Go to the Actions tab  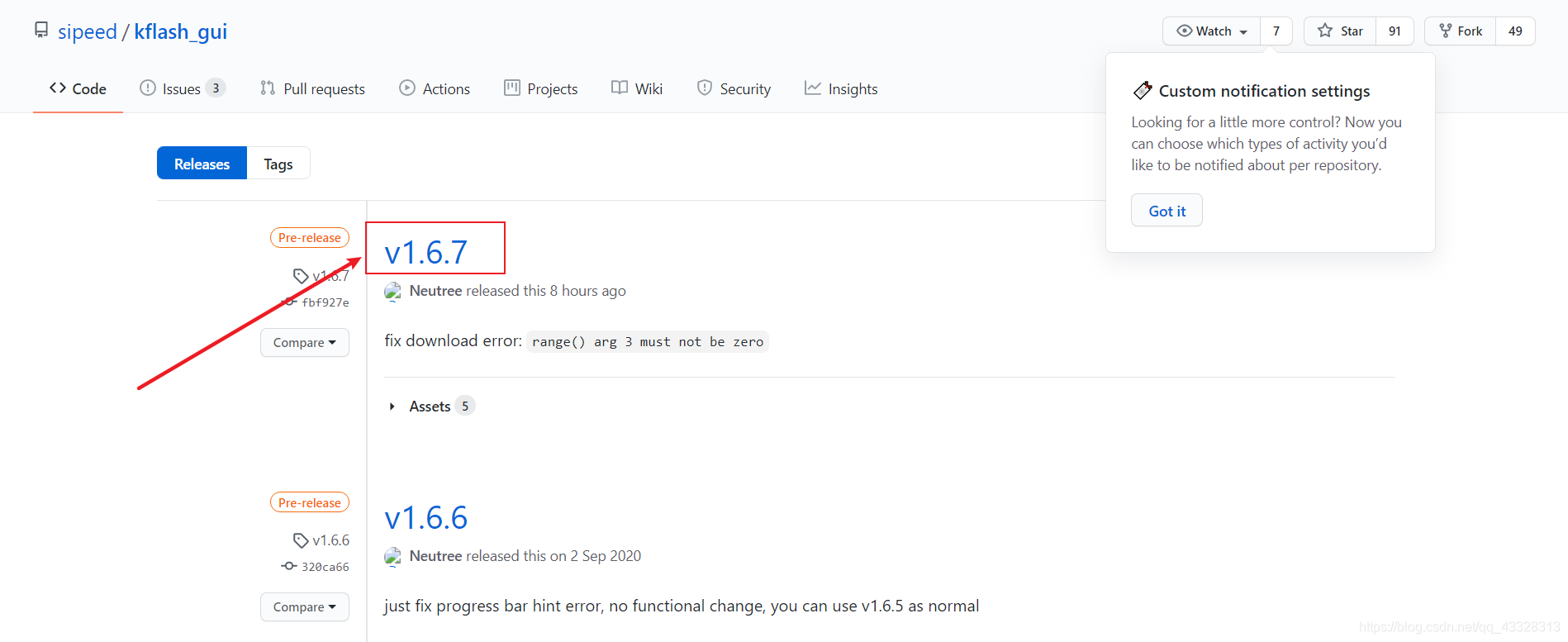[x=435, y=88]
